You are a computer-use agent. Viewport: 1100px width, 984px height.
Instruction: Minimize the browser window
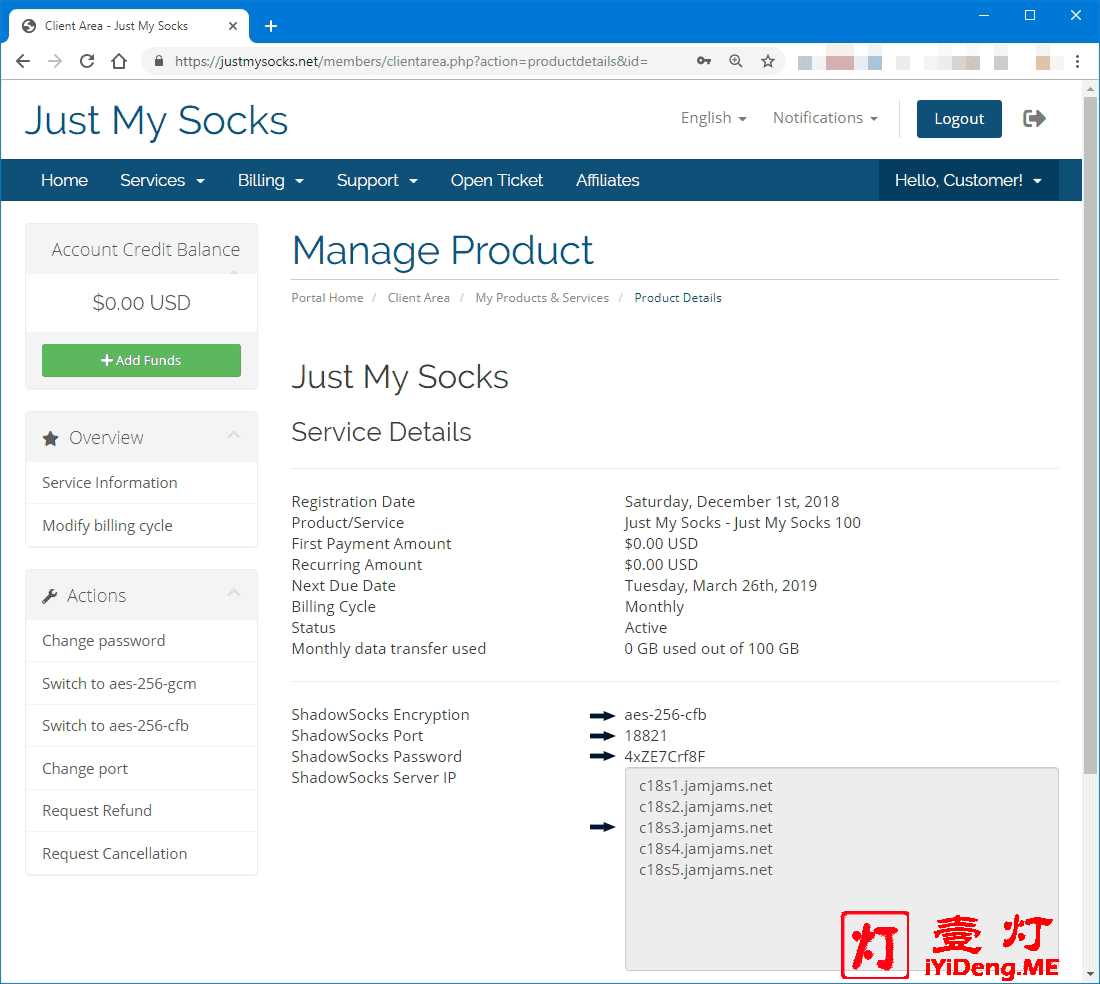click(x=984, y=15)
